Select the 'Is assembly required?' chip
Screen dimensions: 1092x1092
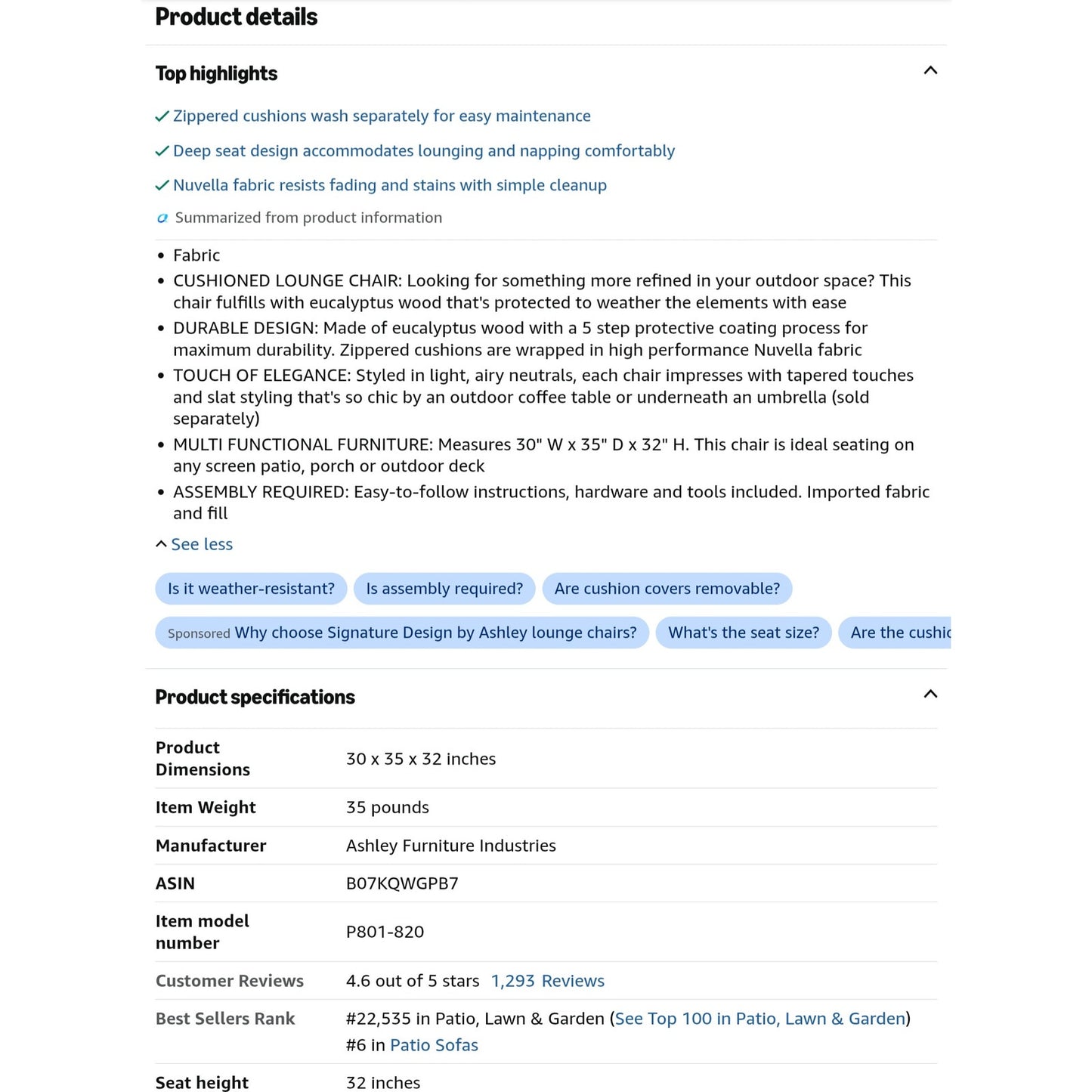444,589
